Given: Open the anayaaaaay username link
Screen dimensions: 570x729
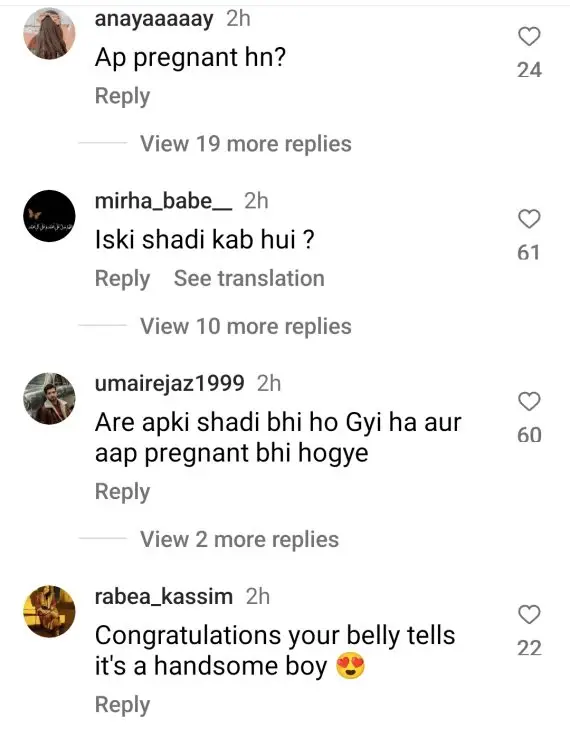Looking at the screenshot, I should click(154, 20).
